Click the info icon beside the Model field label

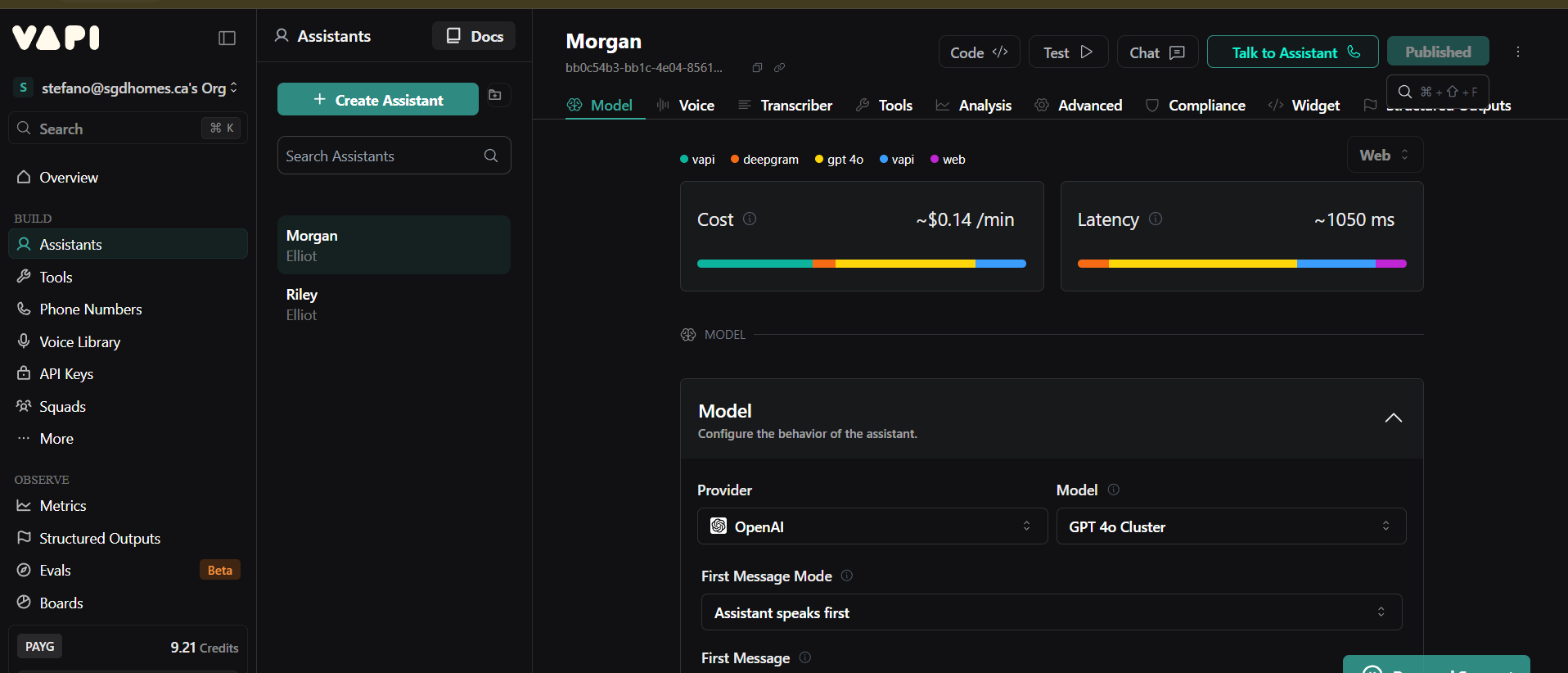point(1114,490)
